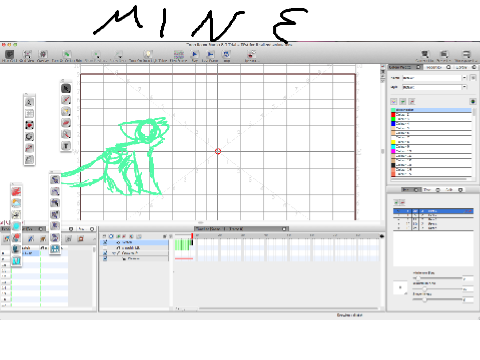Click the Timeline horizontal scrollbar
This screenshot has height=360, width=480.
tap(288, 308)
